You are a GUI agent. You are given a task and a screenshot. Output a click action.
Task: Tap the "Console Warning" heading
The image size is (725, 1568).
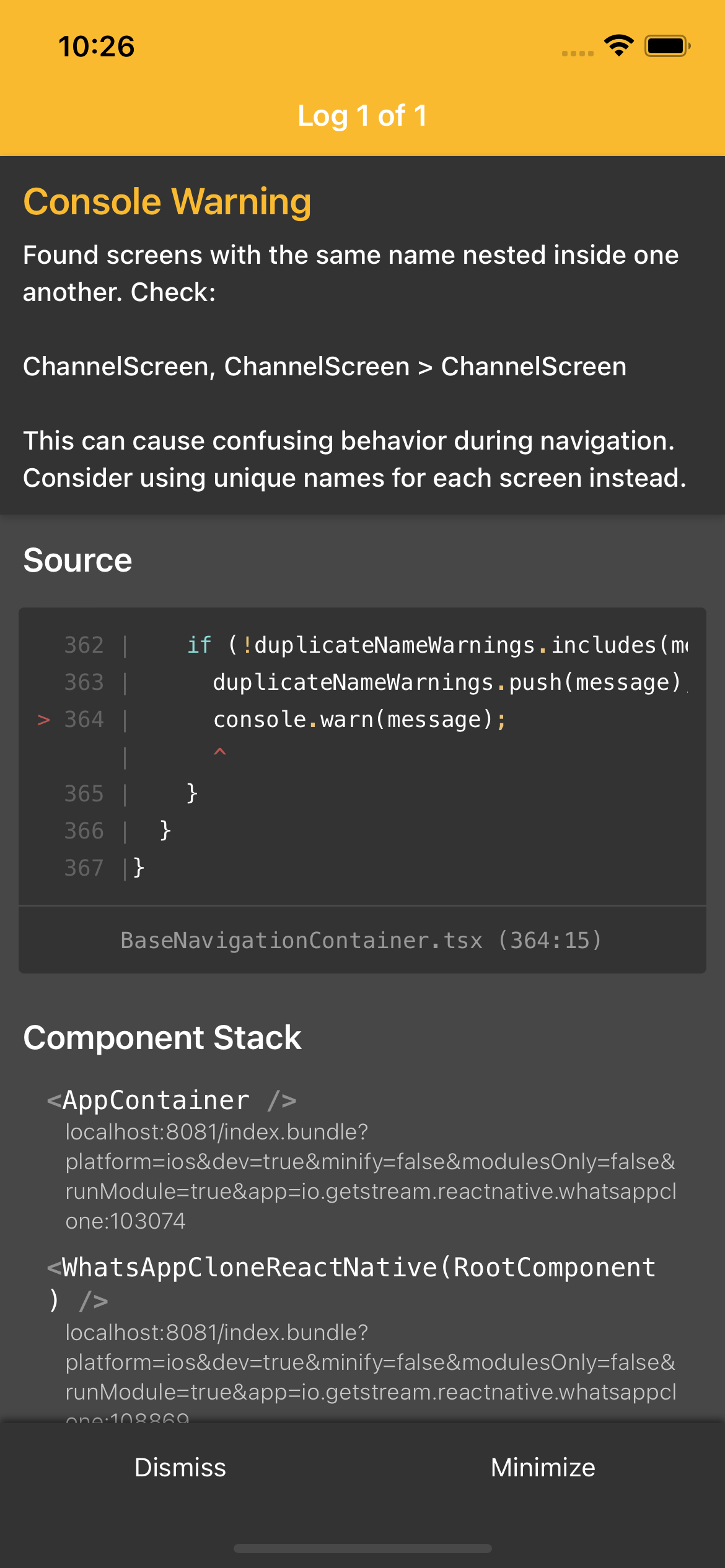pos(167,202)
